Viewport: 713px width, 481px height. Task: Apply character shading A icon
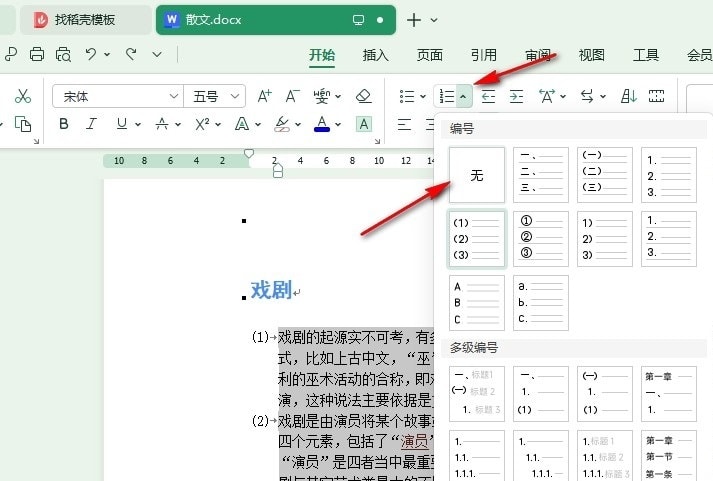tap(364, 124)
